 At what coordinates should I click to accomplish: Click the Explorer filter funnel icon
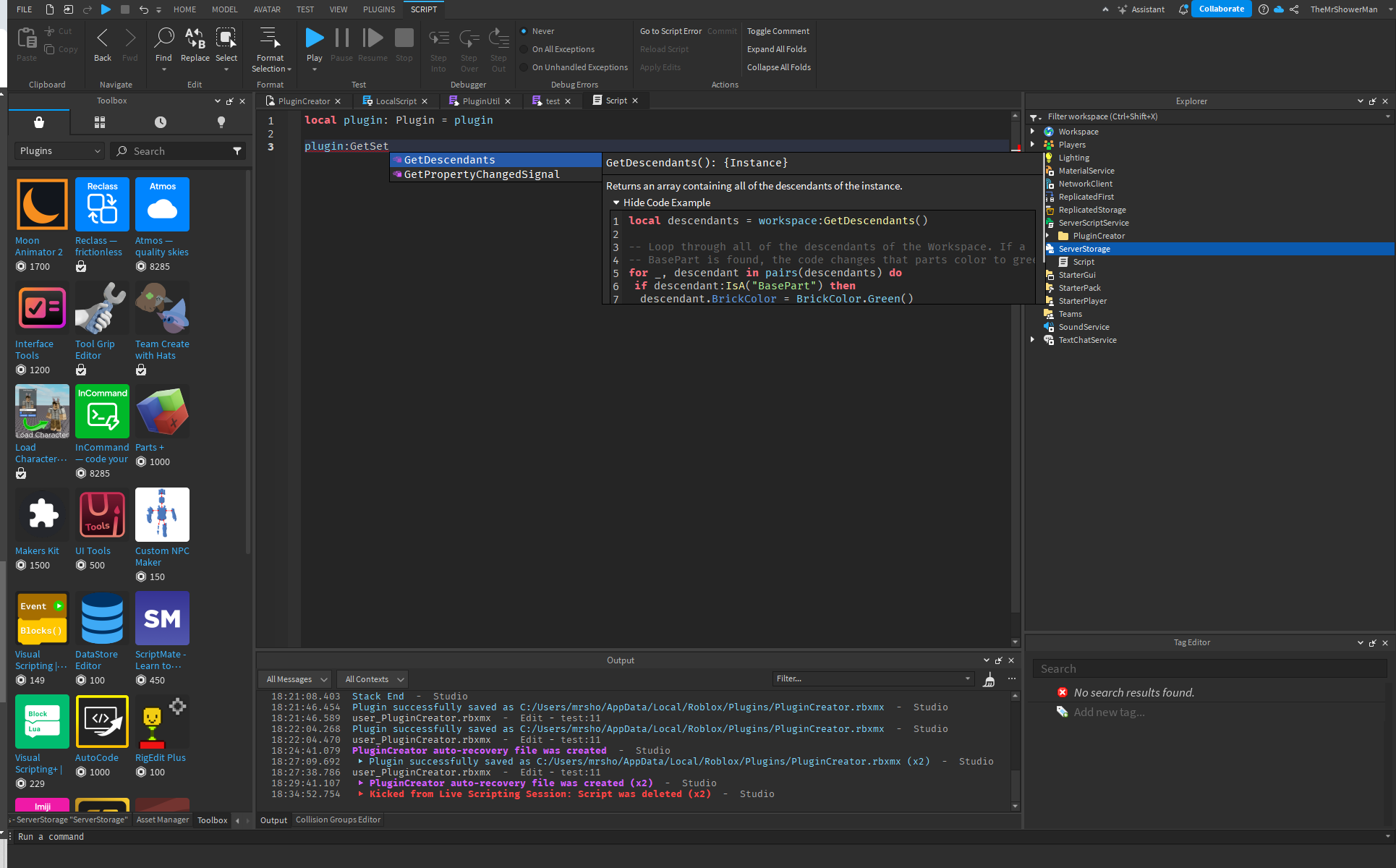(1035, 117)
